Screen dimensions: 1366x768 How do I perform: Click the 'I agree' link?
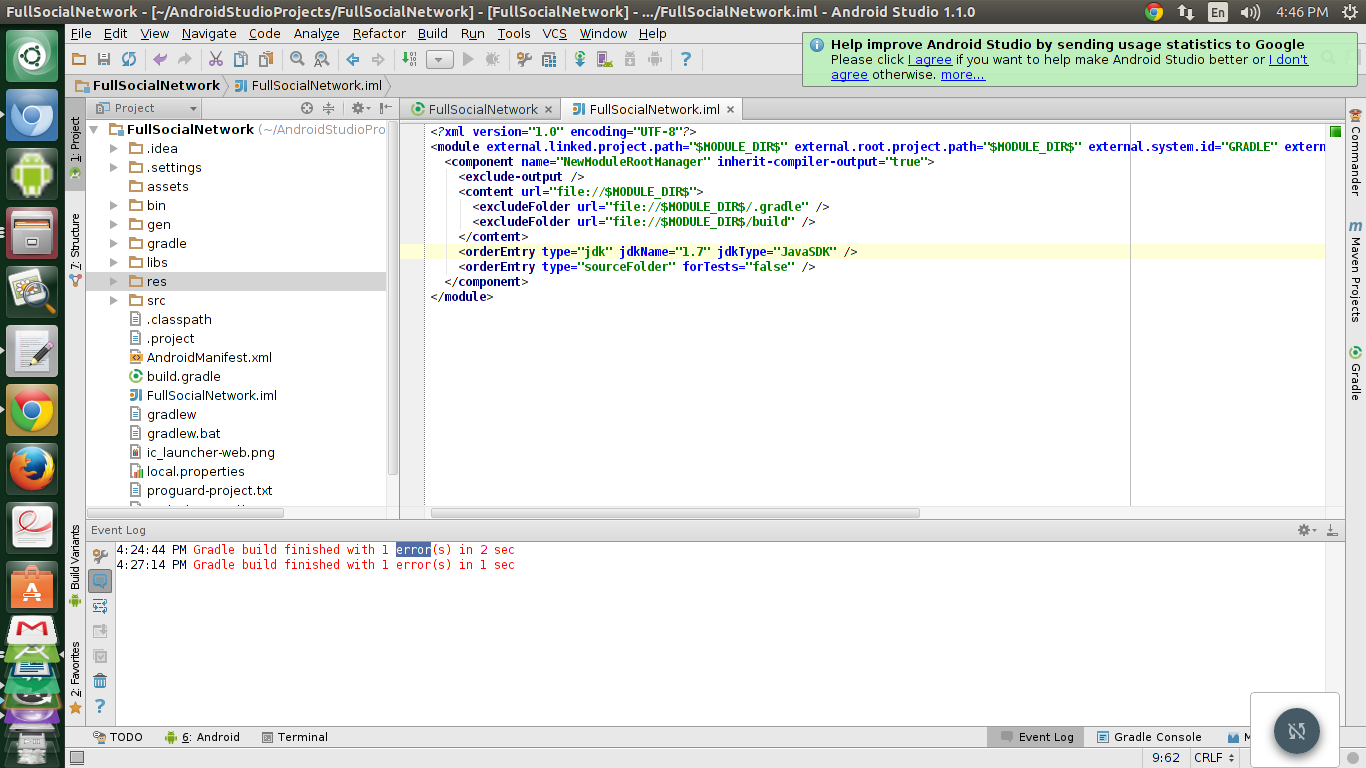click(x=930, y=59)
